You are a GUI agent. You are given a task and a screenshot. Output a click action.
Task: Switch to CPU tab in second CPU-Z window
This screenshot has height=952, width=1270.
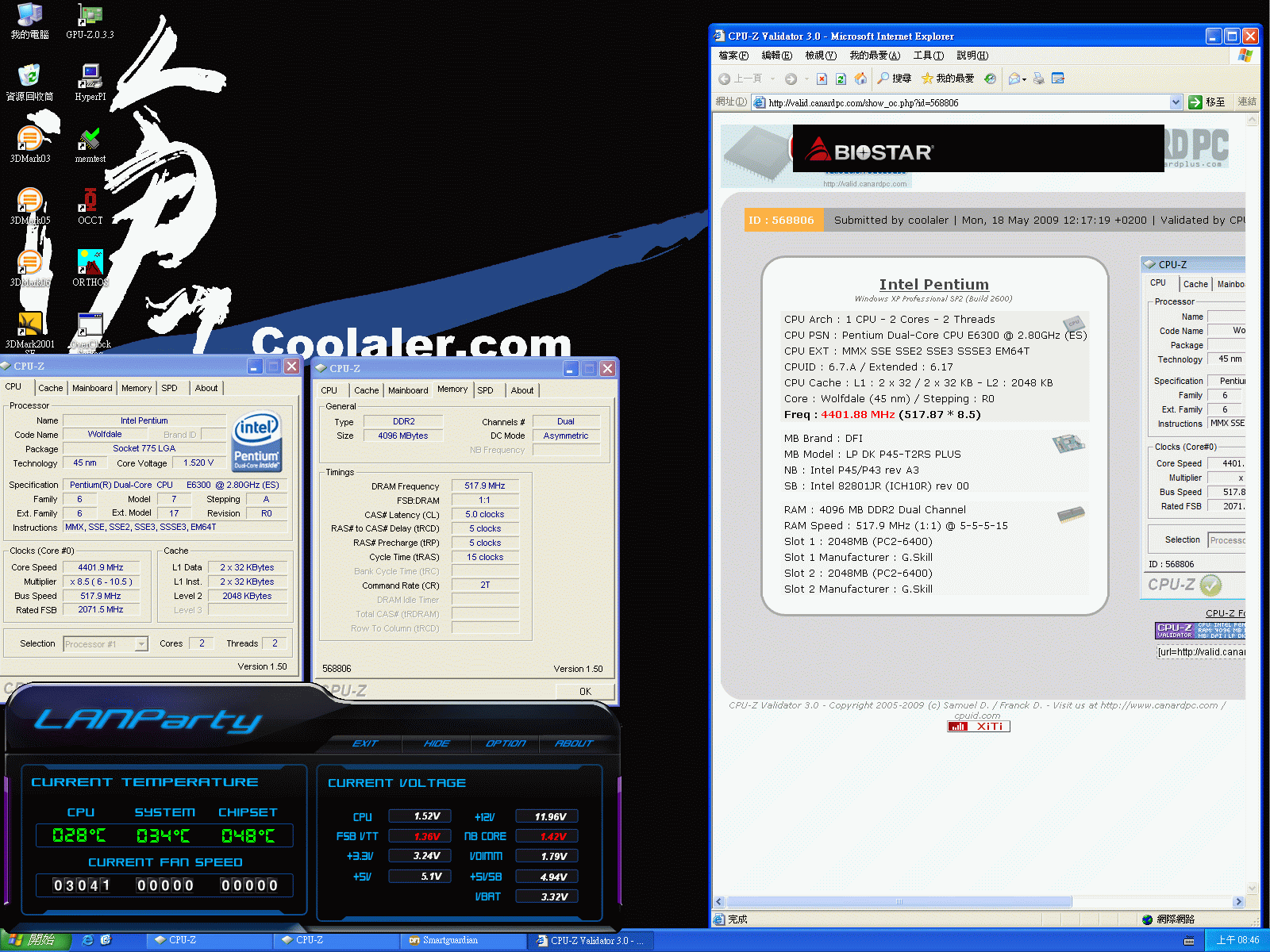point(329,390)
